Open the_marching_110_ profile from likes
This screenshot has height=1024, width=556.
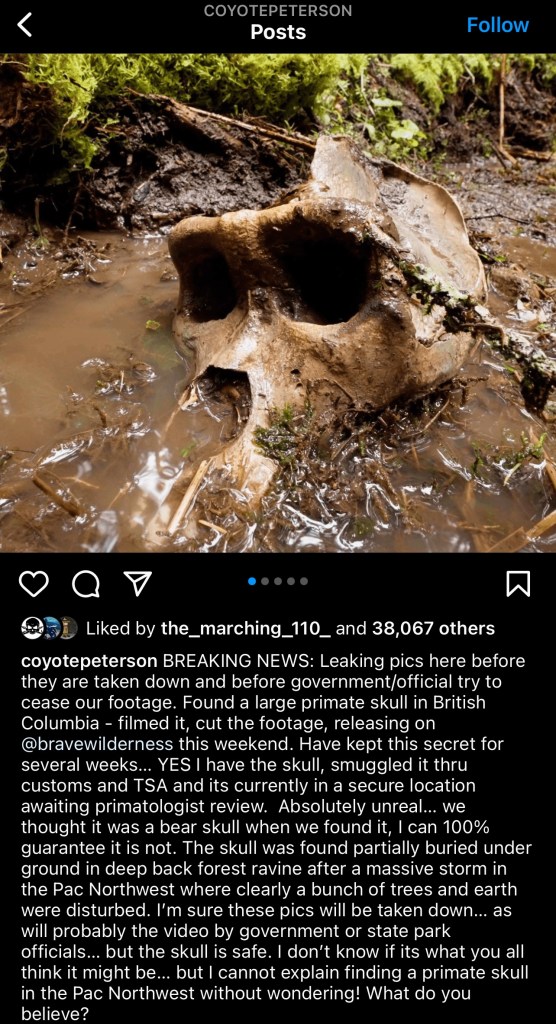pos(246,629)
